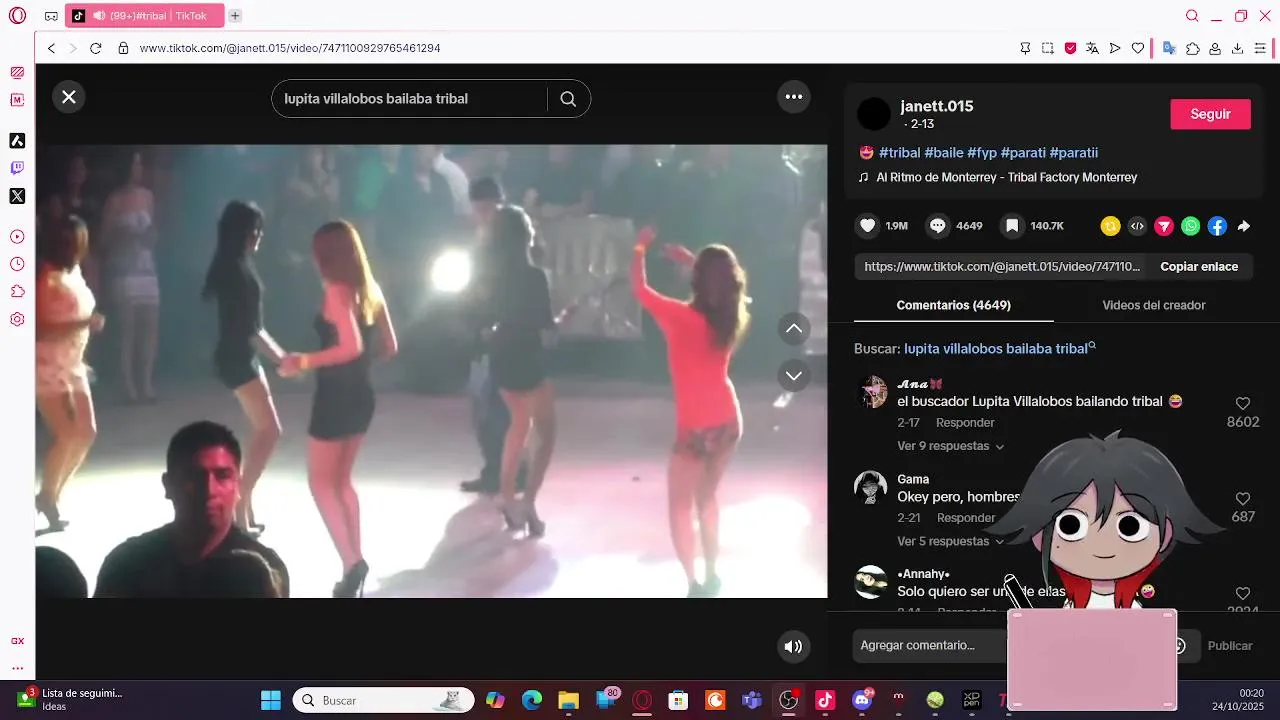This screenshot has width=1280, height=720.
Task: Open Easy Setup sliders icon
Action: (x=1260, y=48)
